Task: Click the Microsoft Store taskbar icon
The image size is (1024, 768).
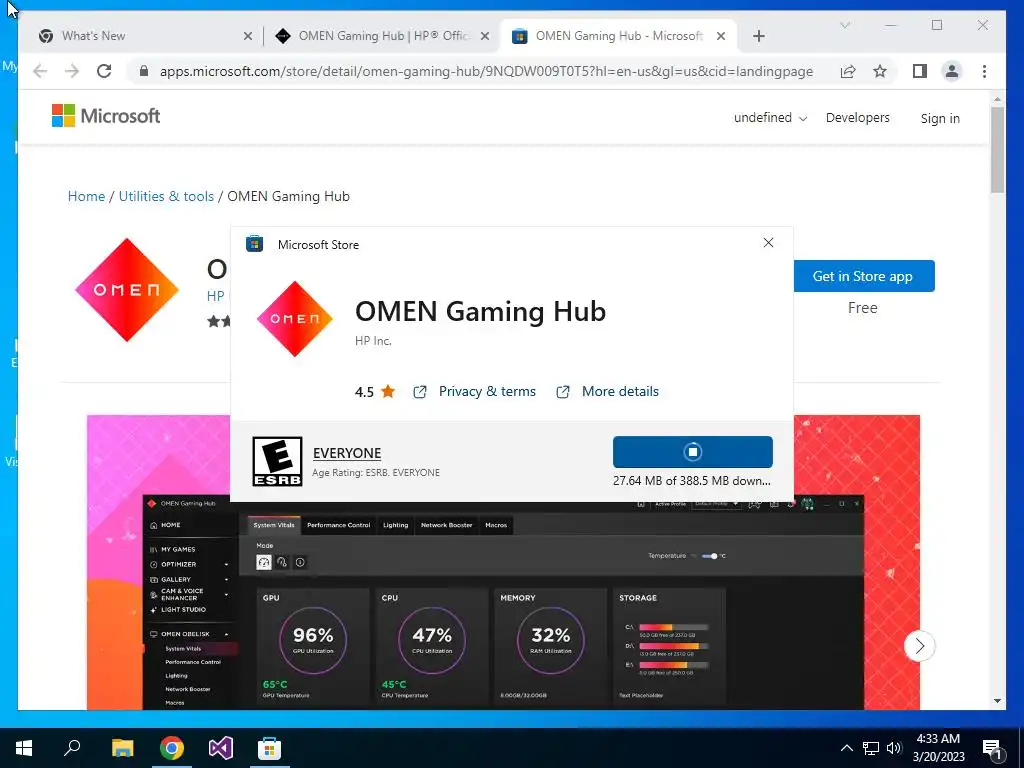Action: [x=269, y=748]
